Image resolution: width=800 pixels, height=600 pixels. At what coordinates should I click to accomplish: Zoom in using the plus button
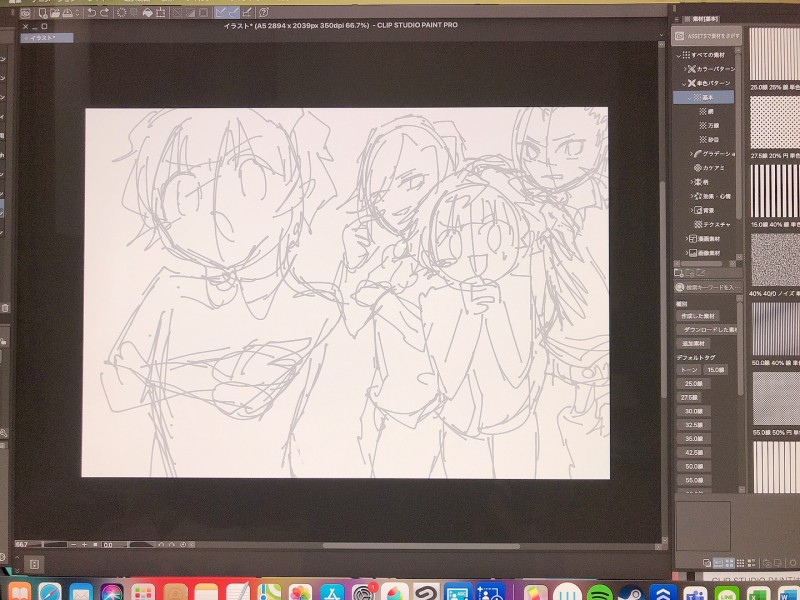click(x=85, y=545)
